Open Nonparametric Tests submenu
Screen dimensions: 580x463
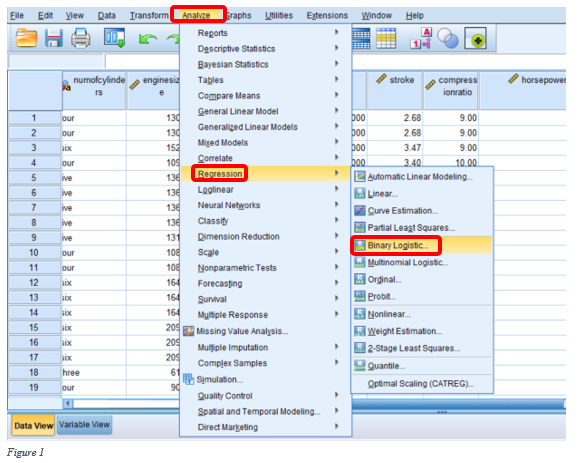coord(266,268)
